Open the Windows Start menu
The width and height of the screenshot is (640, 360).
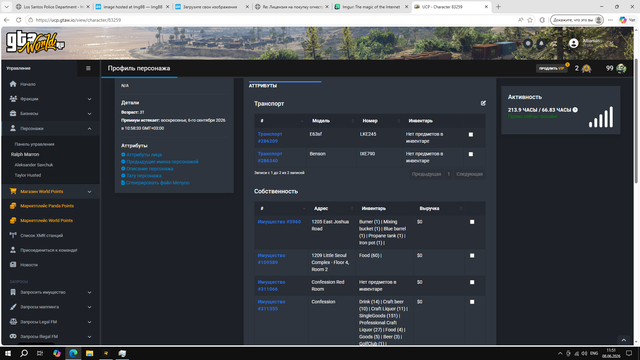point(8,353)
